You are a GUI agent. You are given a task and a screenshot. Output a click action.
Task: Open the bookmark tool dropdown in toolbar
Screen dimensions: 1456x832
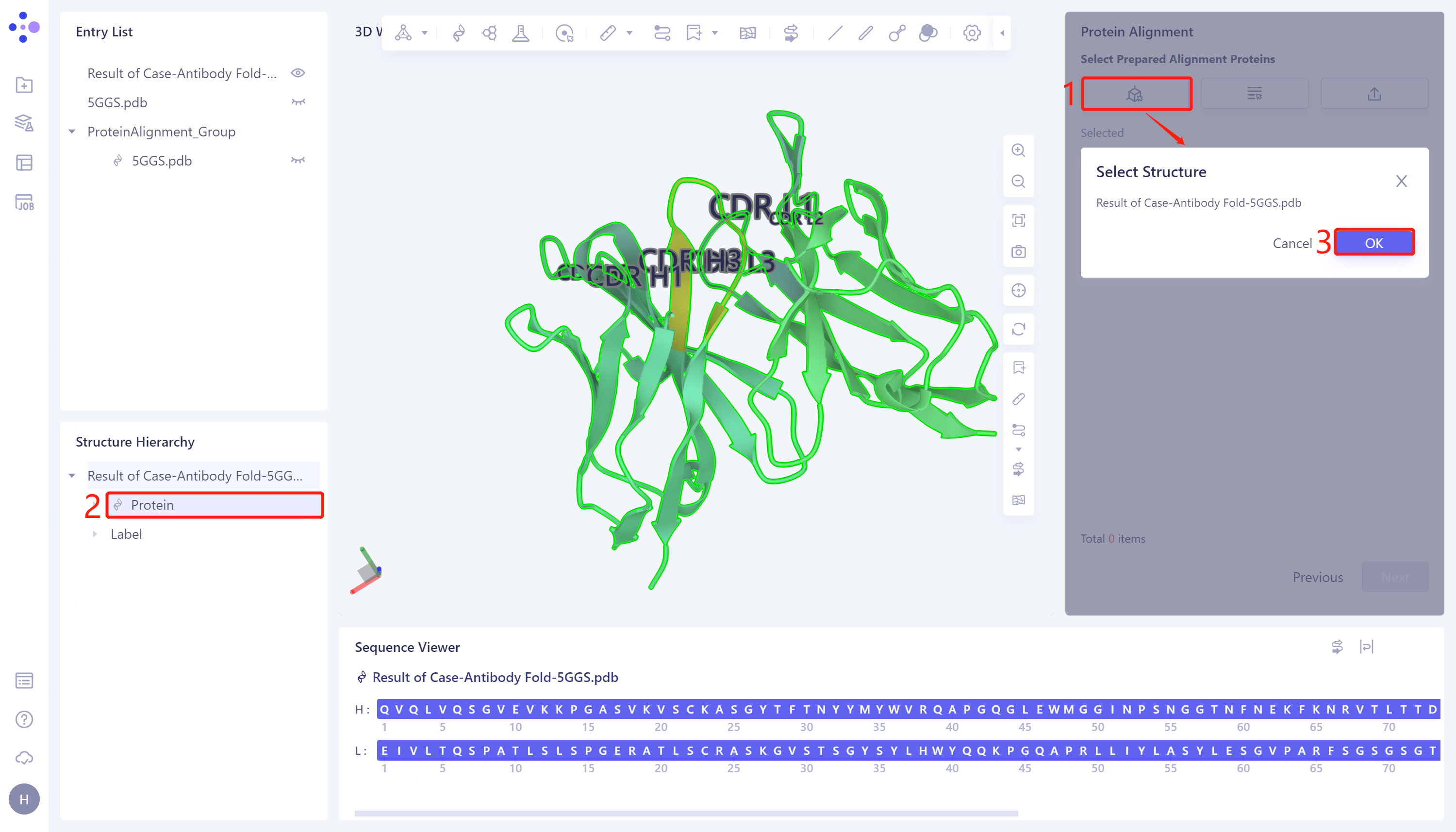(714, 33)
